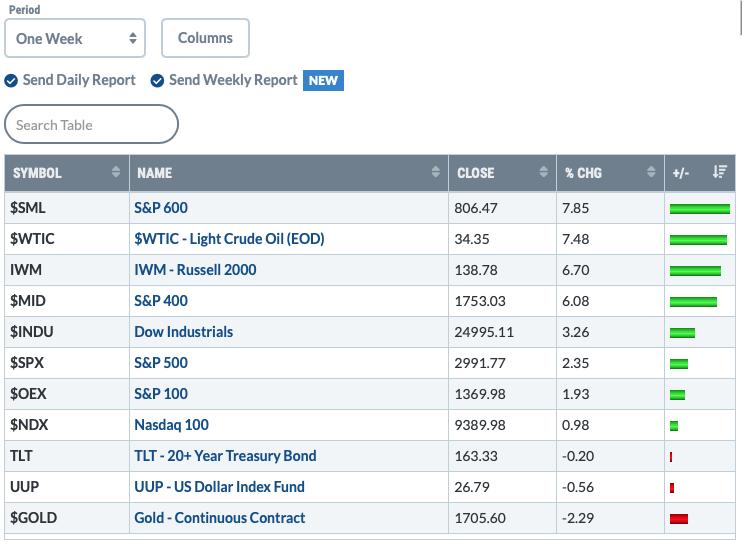The height and width of the screenshot is (544, 742).
Task: Click the percent change 1.93
Action: (x=575, y=394)
